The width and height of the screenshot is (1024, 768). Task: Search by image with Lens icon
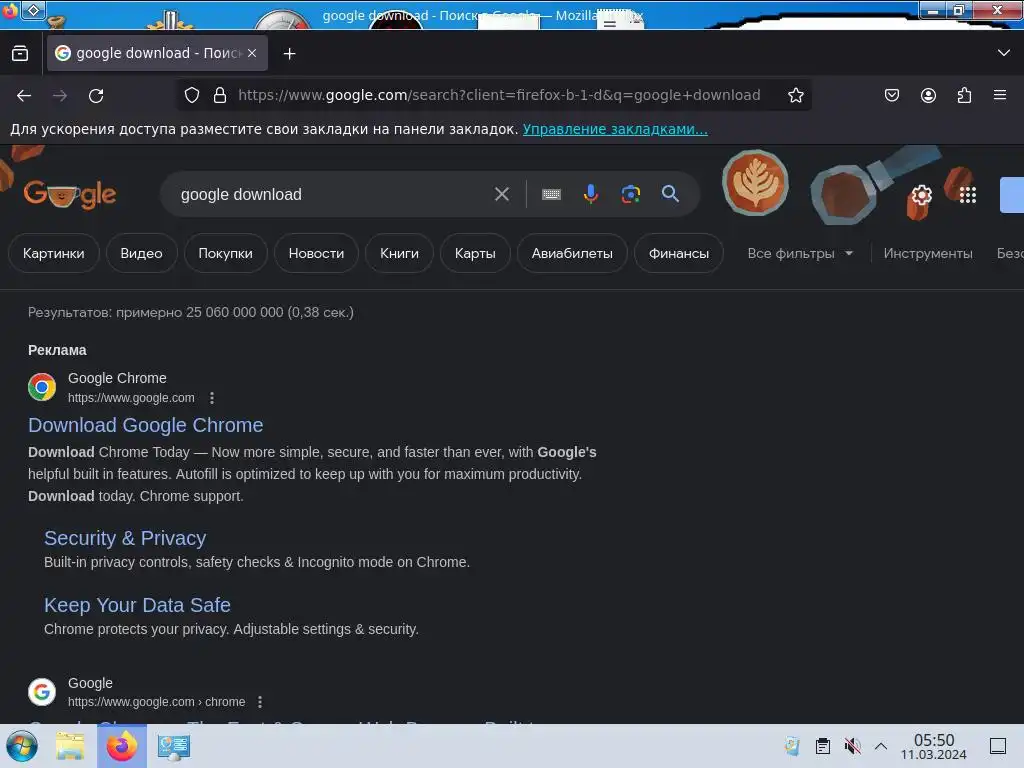[630, 194]
